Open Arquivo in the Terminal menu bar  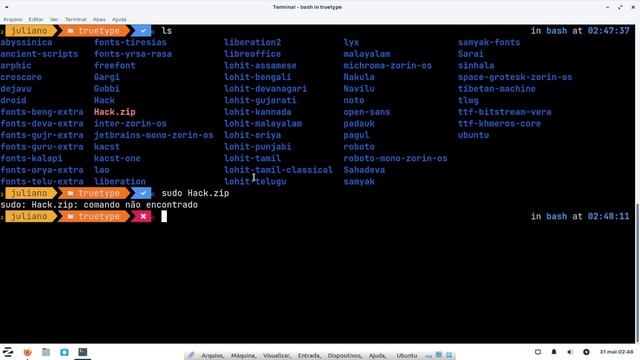point(13,19)
